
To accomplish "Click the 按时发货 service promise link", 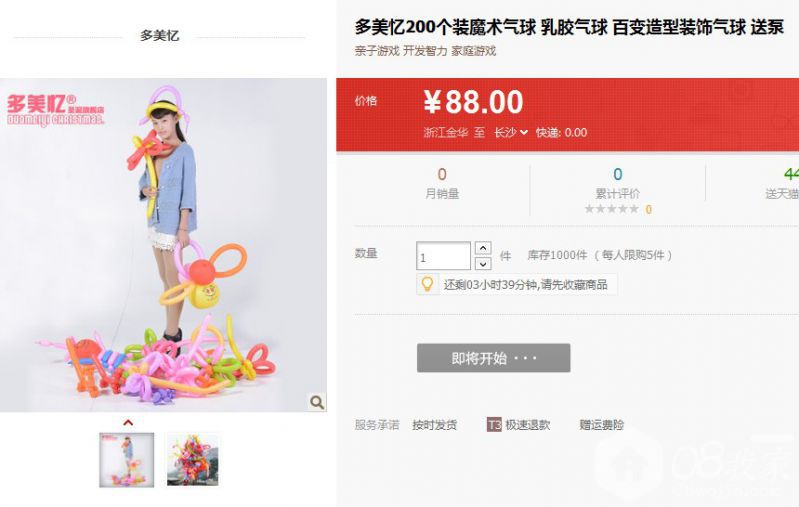I will [x=435, y=425].
